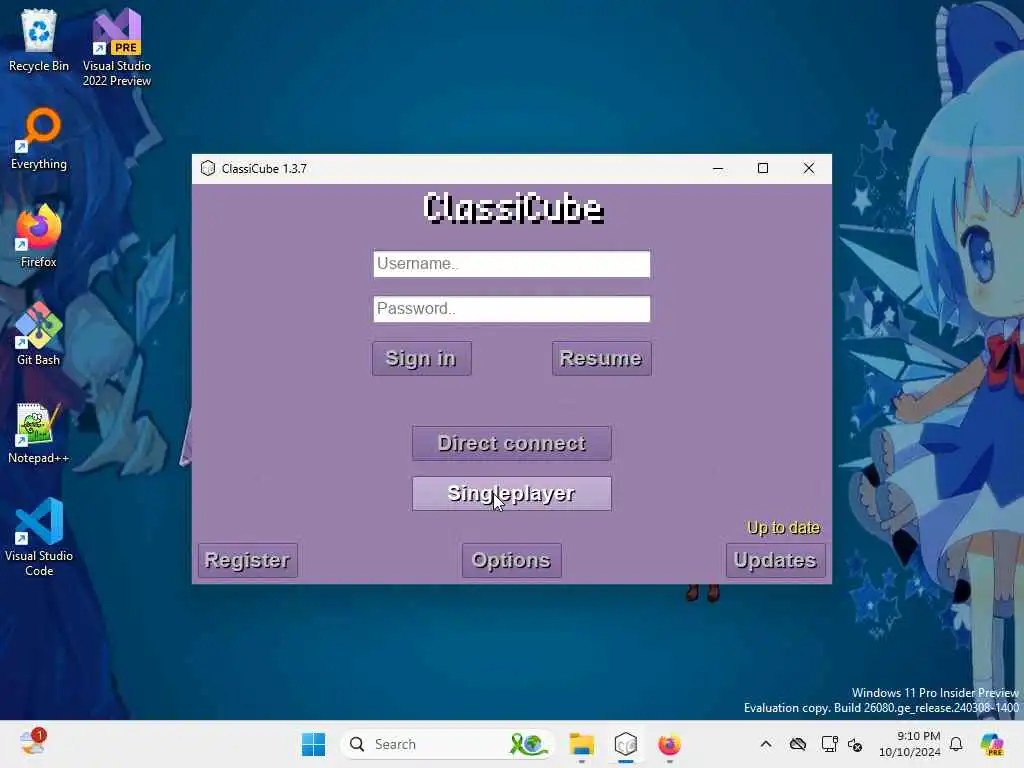Click the Username input field
Screen dimensions: 1024x768
511,264
